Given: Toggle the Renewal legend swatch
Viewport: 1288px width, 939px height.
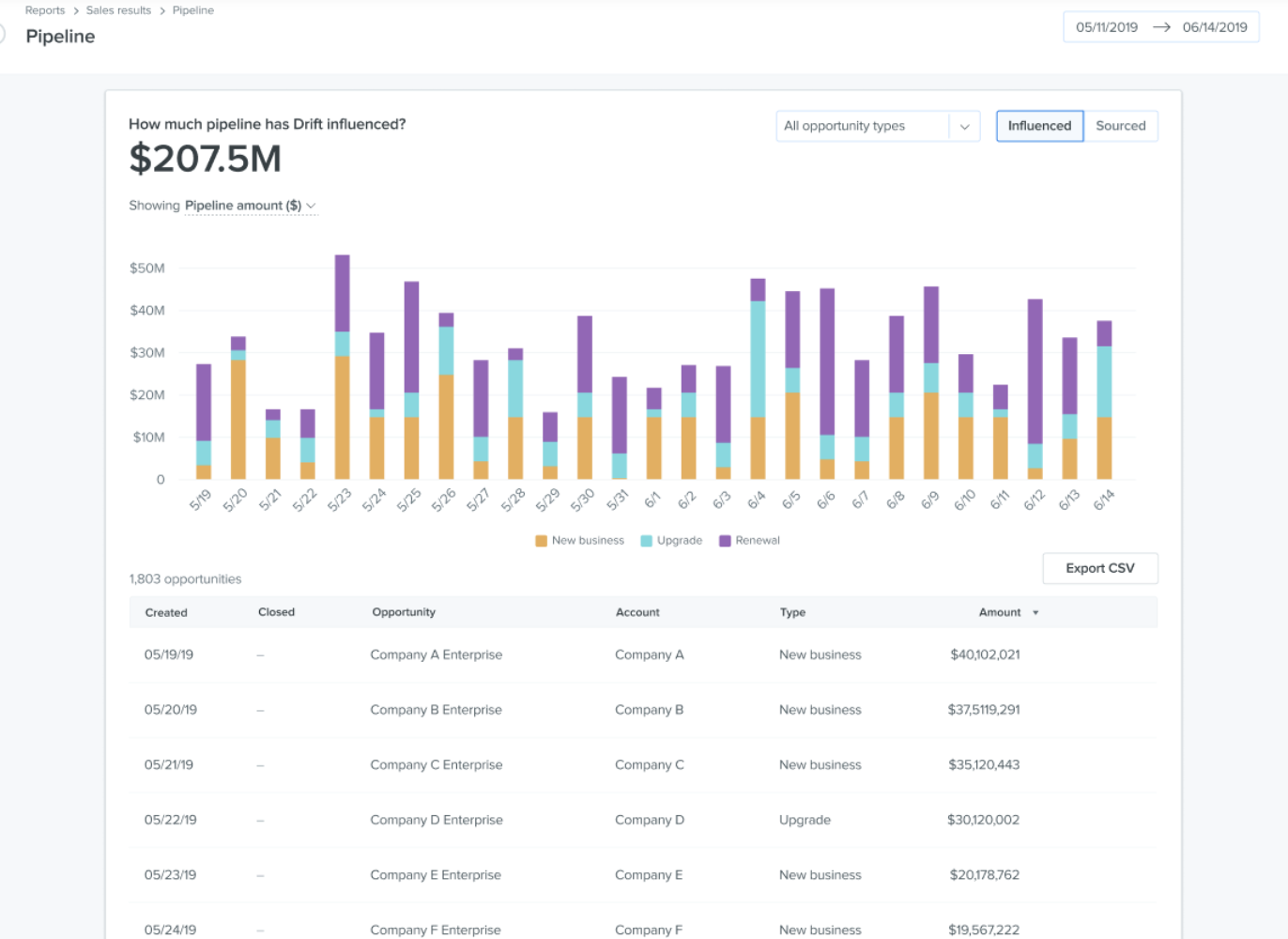Looking at the screenshot, I should click(725, 541).
